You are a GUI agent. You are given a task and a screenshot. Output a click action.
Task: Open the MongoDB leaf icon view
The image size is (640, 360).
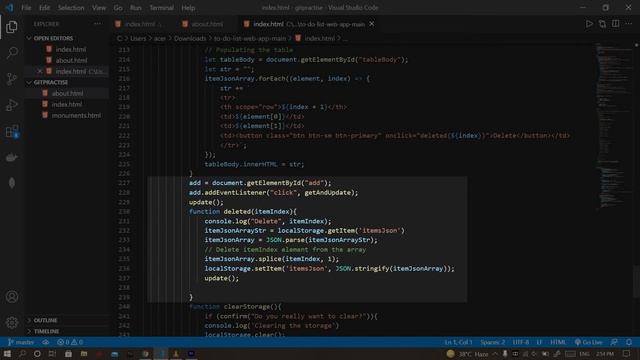pos(12,183)
